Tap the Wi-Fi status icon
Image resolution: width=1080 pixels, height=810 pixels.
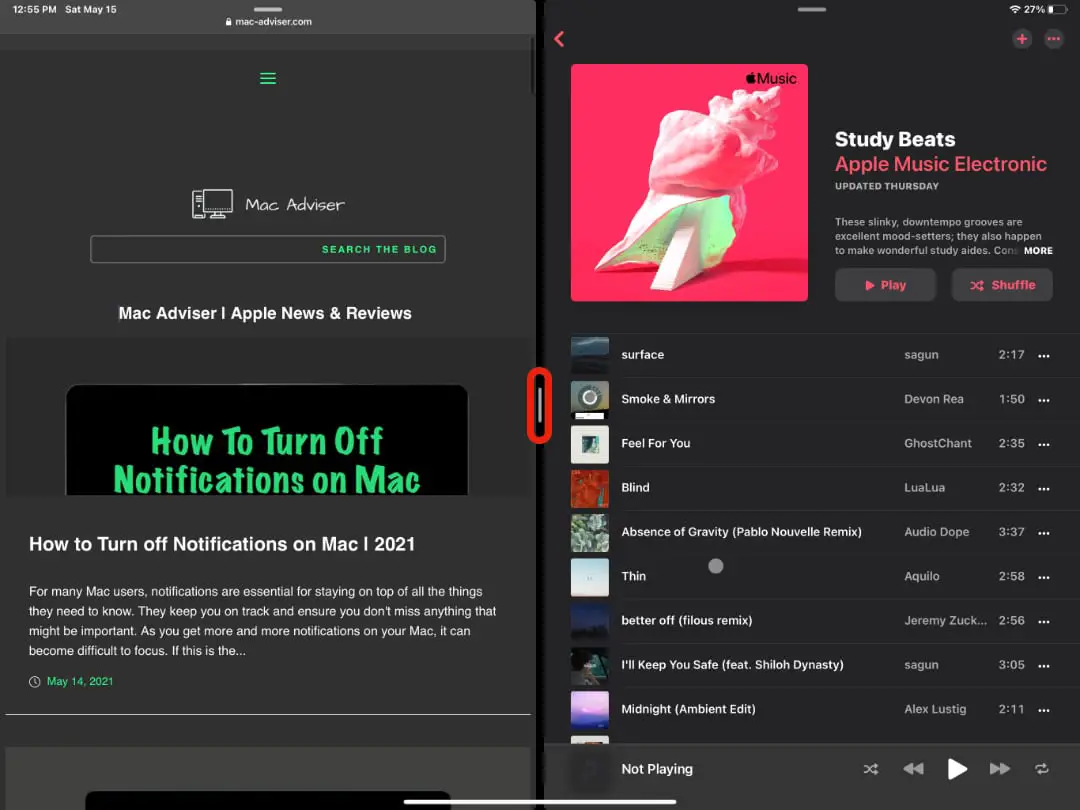pos(1015,10)
